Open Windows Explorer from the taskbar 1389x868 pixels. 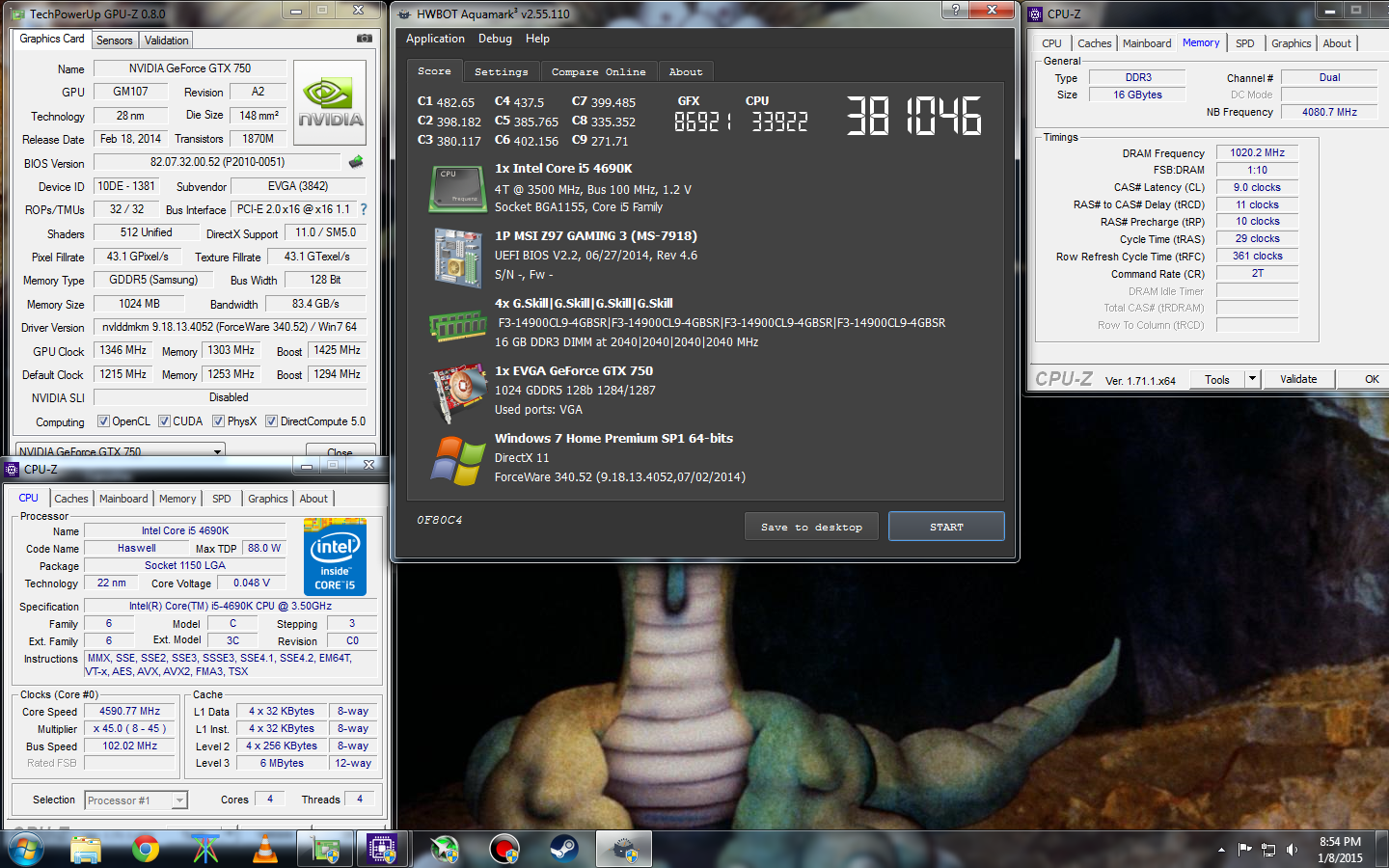[x=86, y=850]
